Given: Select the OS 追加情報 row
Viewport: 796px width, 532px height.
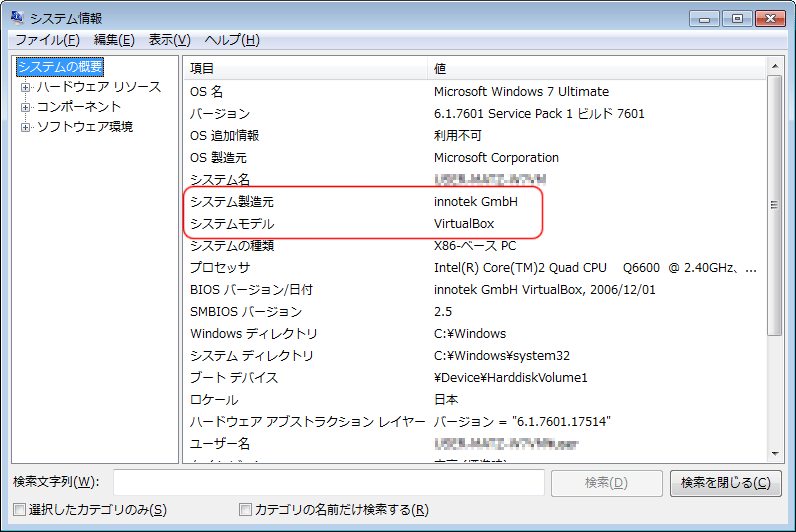Looking at the screenshot, I should [x=475, y=136].
